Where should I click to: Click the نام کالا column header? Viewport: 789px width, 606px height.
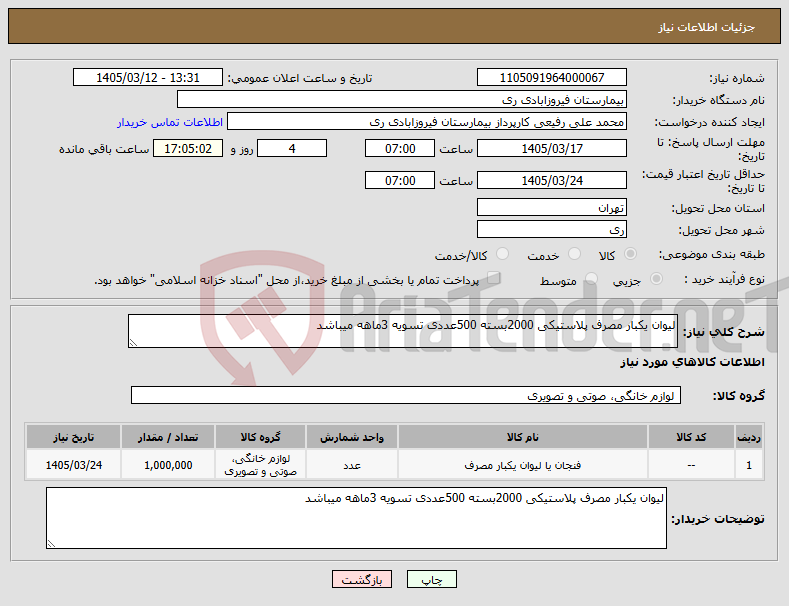point(523,437)
